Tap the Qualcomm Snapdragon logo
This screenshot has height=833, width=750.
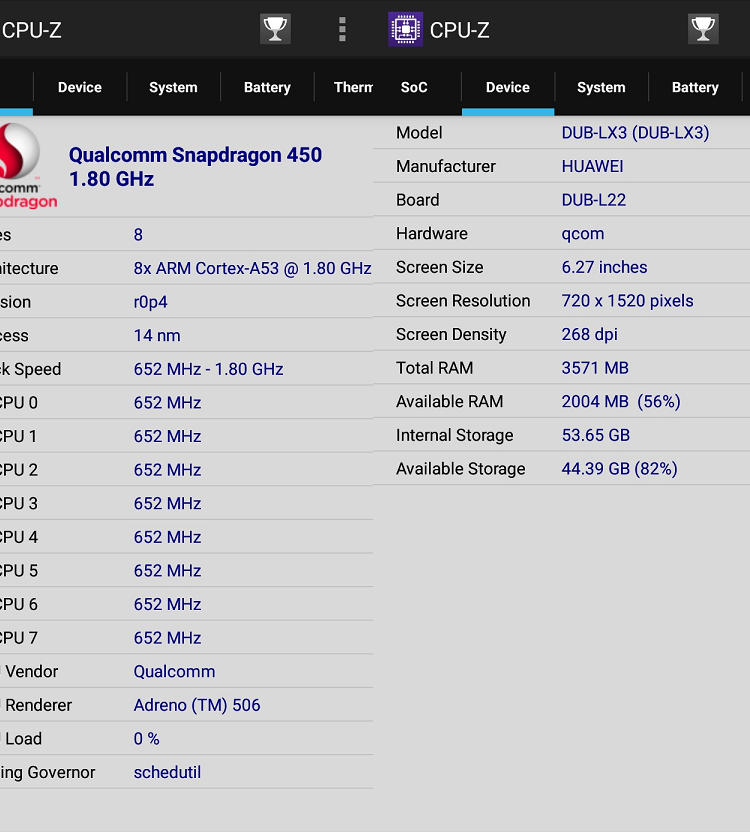click(x=22, y=166)
